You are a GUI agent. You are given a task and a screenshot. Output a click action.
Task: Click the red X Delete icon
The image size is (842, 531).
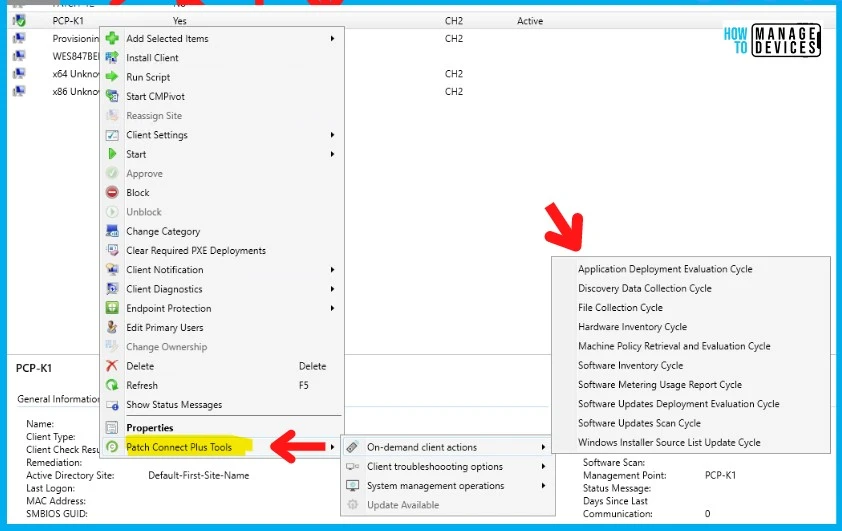[x=112, y=366]
